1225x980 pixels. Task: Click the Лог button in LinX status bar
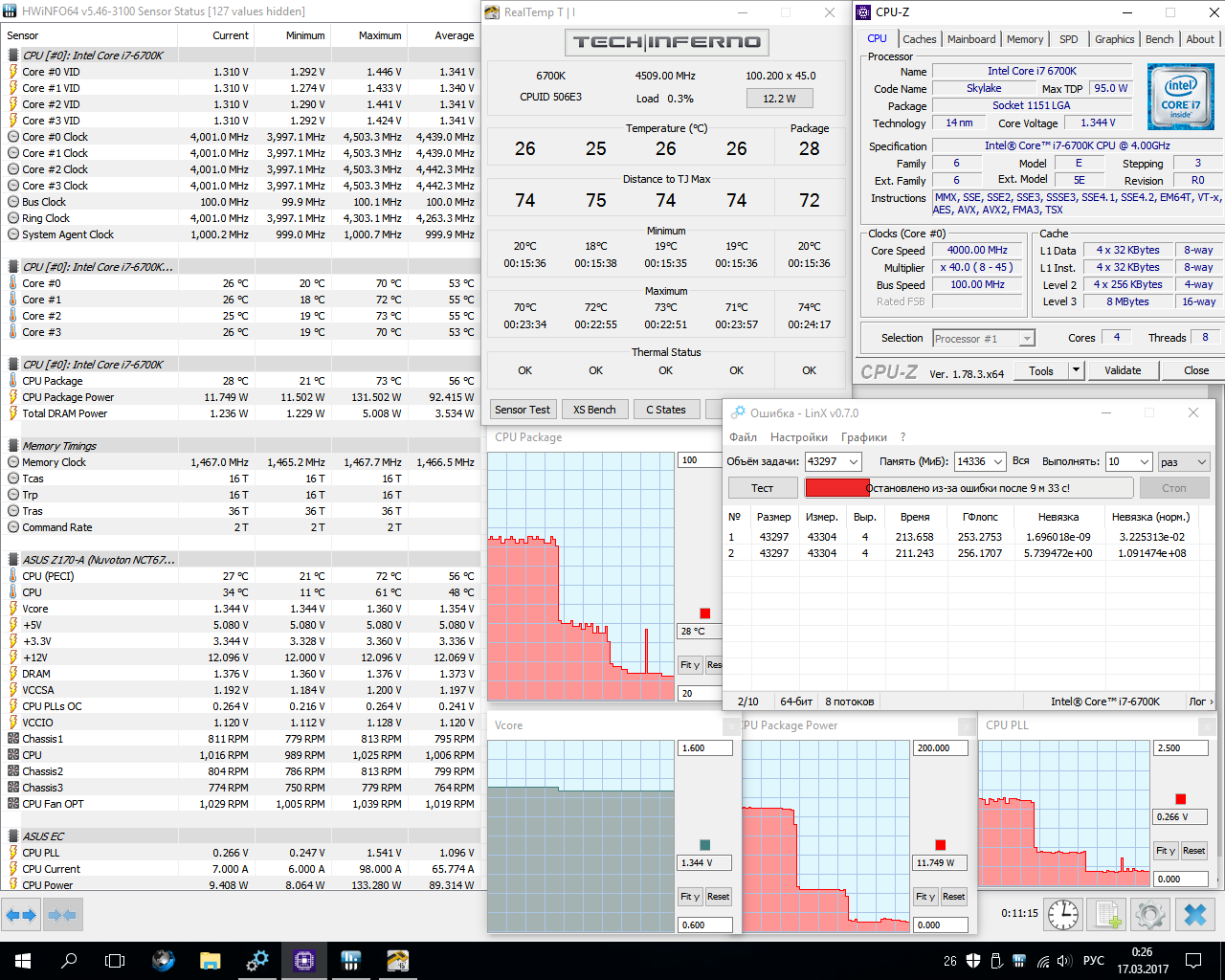(1201, 702)
